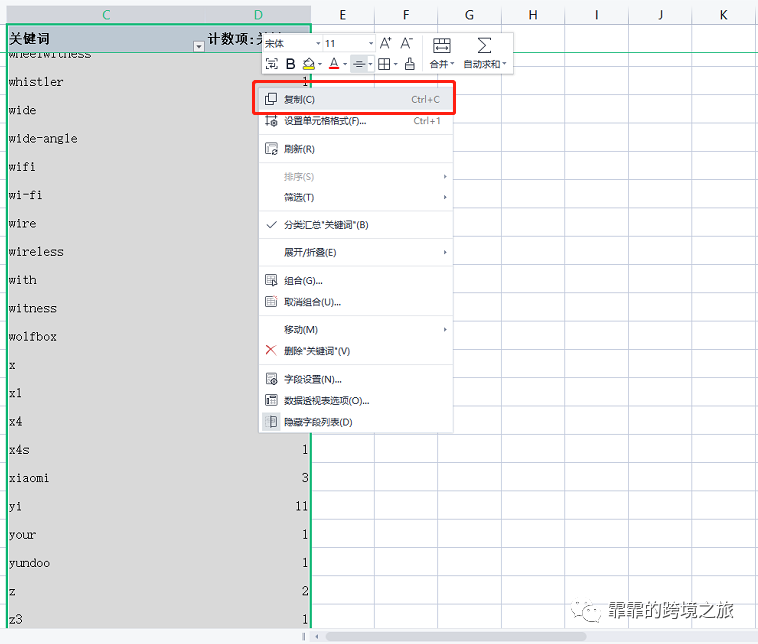Apply yellow fill color bucket icon
758x644 pixels.
[308, 64]
